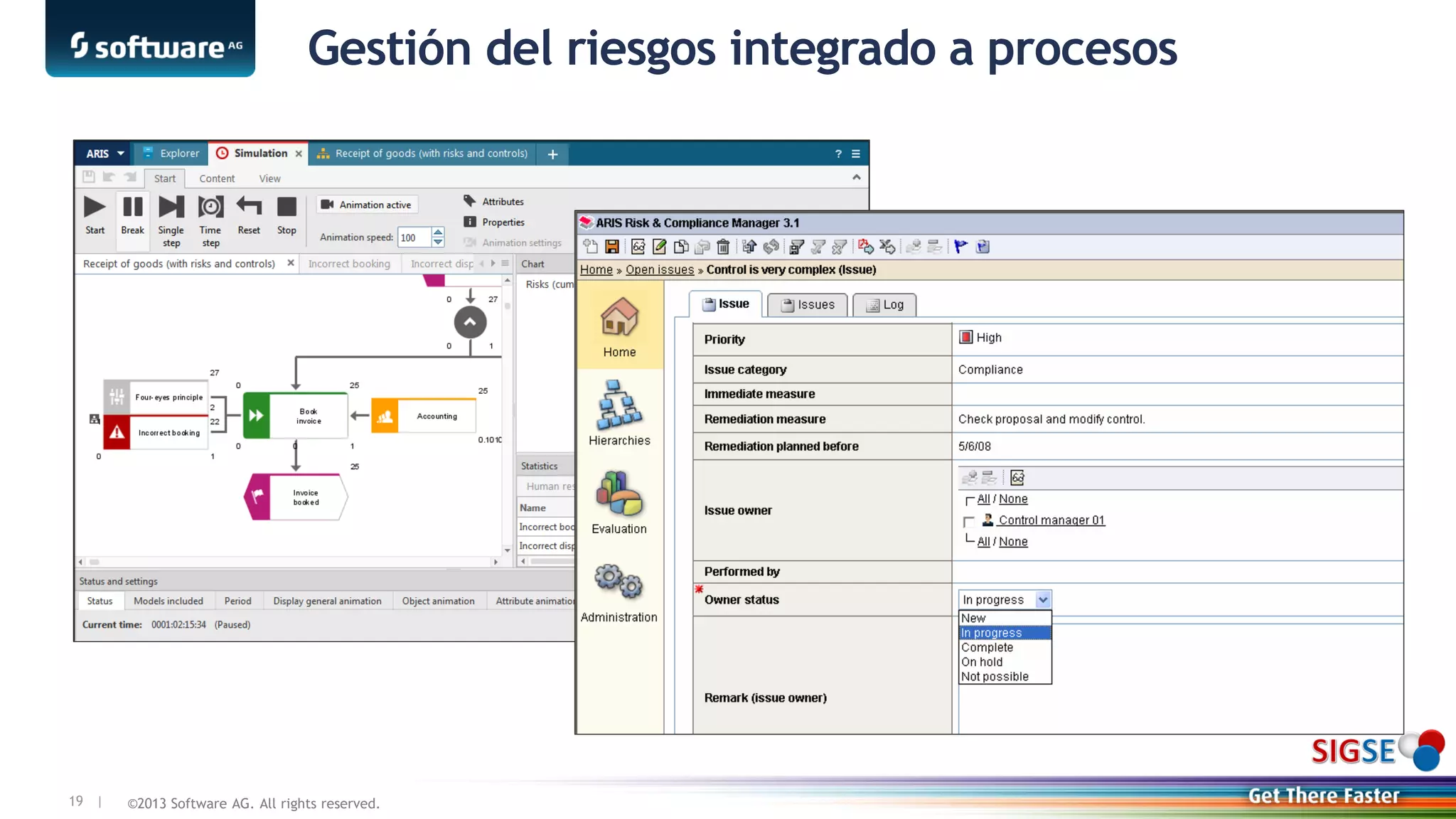This screenshot has height=819, width=1456.
Task: Decrease animation speed with down stepper arrow
Action: tap(439, 242)
